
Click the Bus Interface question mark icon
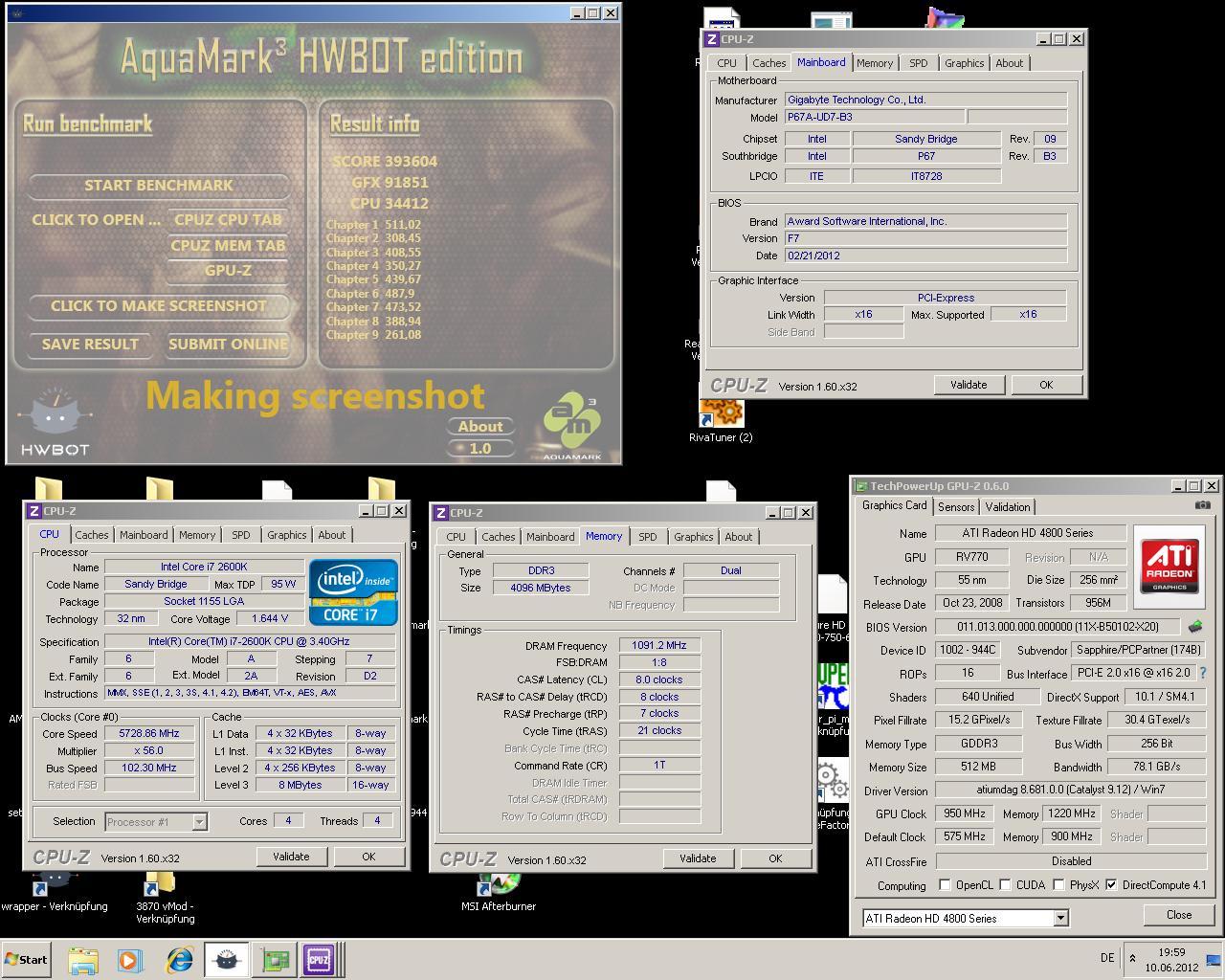1203,674
